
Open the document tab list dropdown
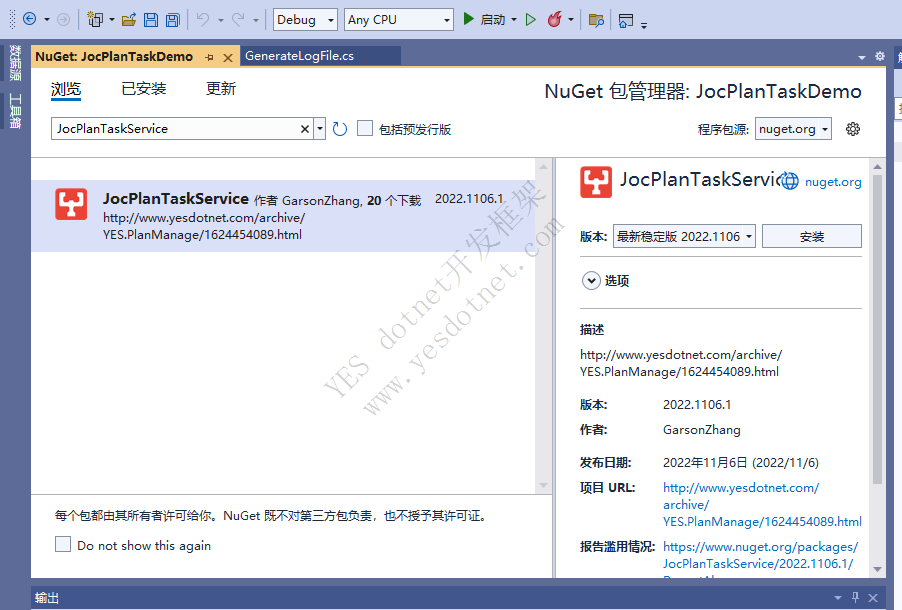862,57
